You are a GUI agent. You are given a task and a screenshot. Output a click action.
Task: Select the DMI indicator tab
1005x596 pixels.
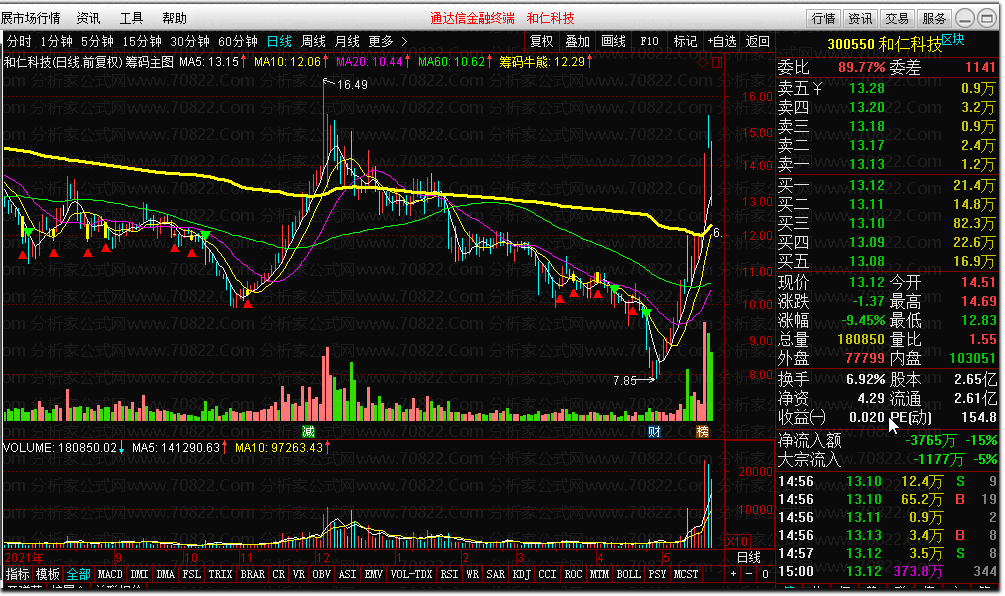(x=139, y=574)
